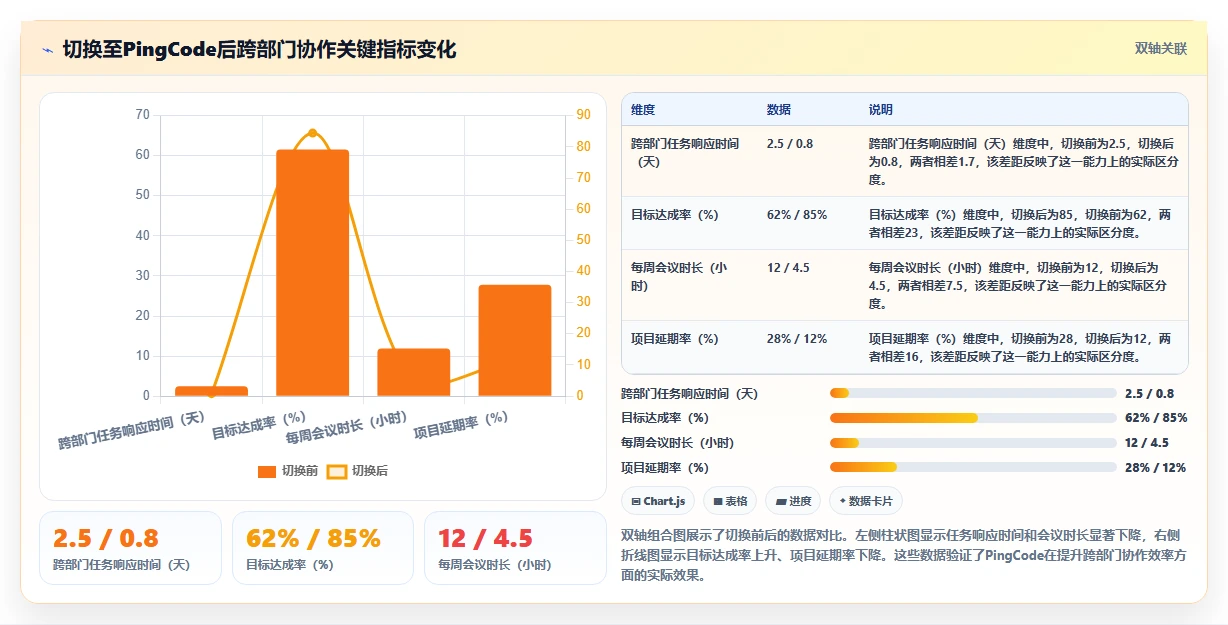Click the 每周会议时长 progress bar
The image size is (1228, 625).
[x=973, y=443]
